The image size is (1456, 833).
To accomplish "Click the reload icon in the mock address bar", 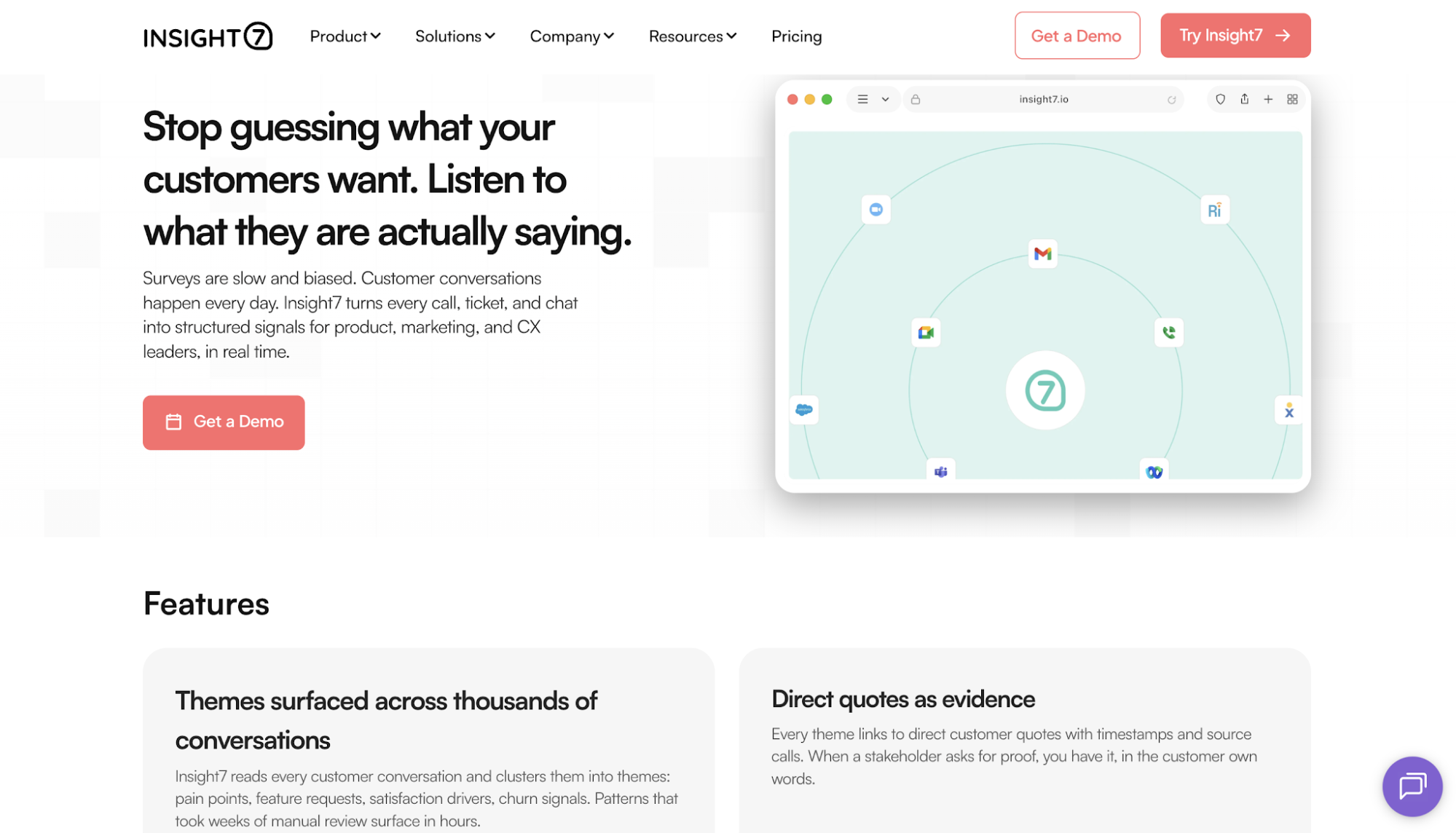I will tap(1171, 100).
